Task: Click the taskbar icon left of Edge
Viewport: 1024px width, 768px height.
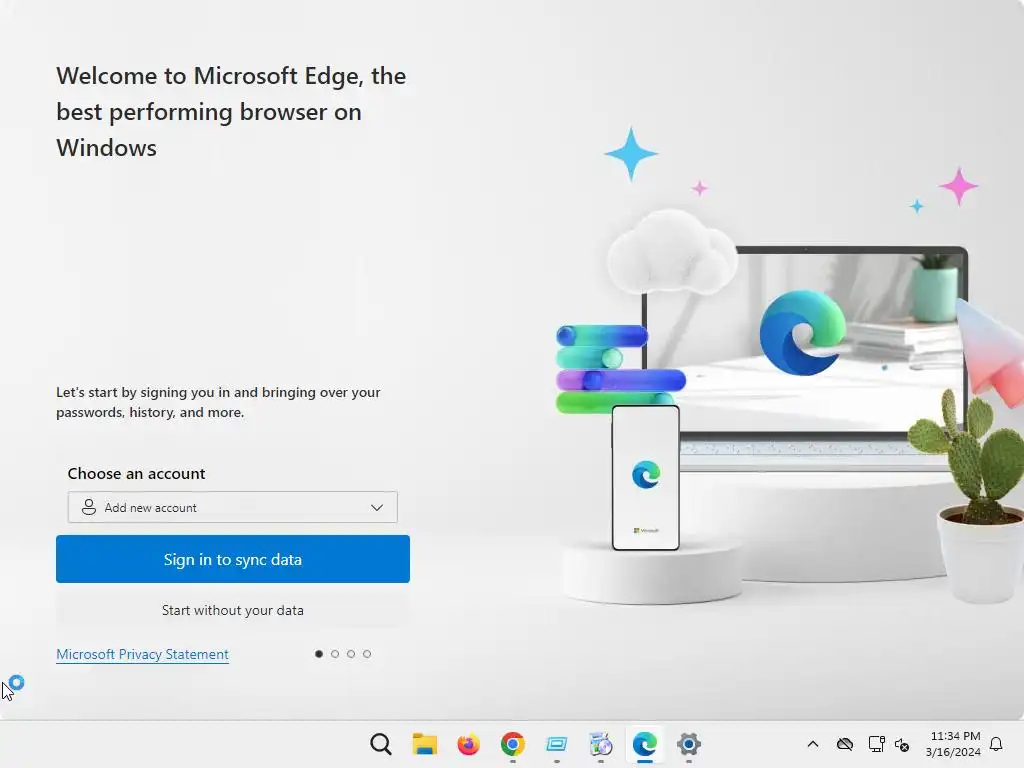Action: point(601,744)
